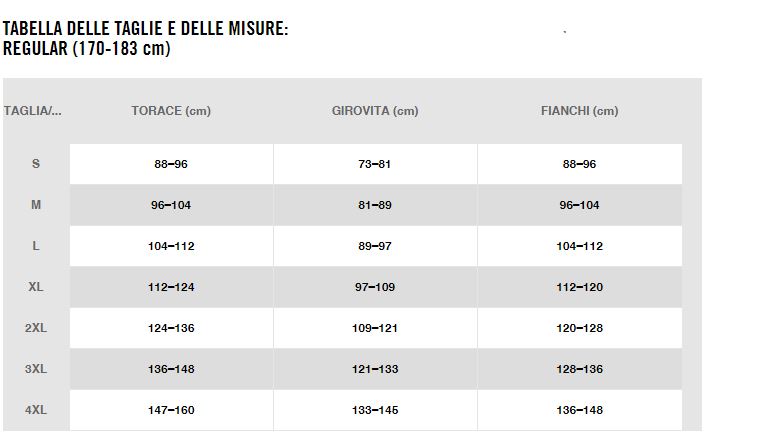Select the 4XL size row label
Image resolution: width=767 pixels, height=438 pixels.
tap(36, 410)
